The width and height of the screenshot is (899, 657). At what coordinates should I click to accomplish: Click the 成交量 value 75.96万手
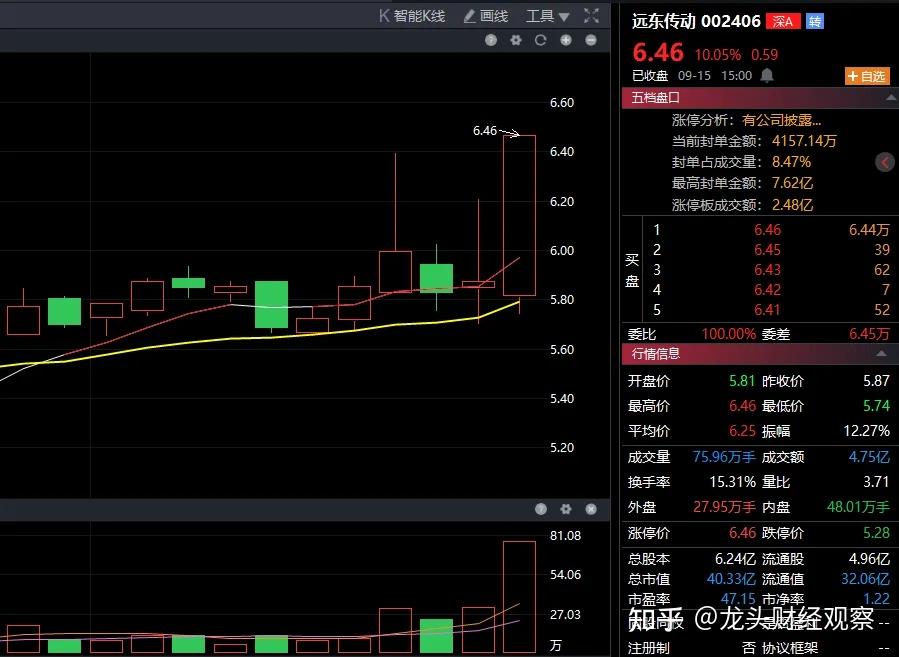[x=724, y=457]
